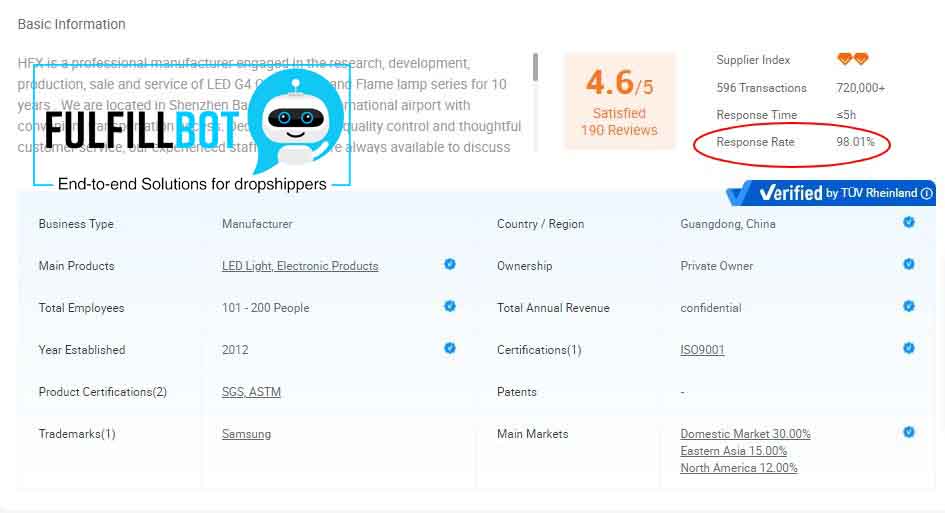Viewport: 945px width, 513px height.
Task: Click the Supplier Index diamond icons
Action: tap(852, 60)
